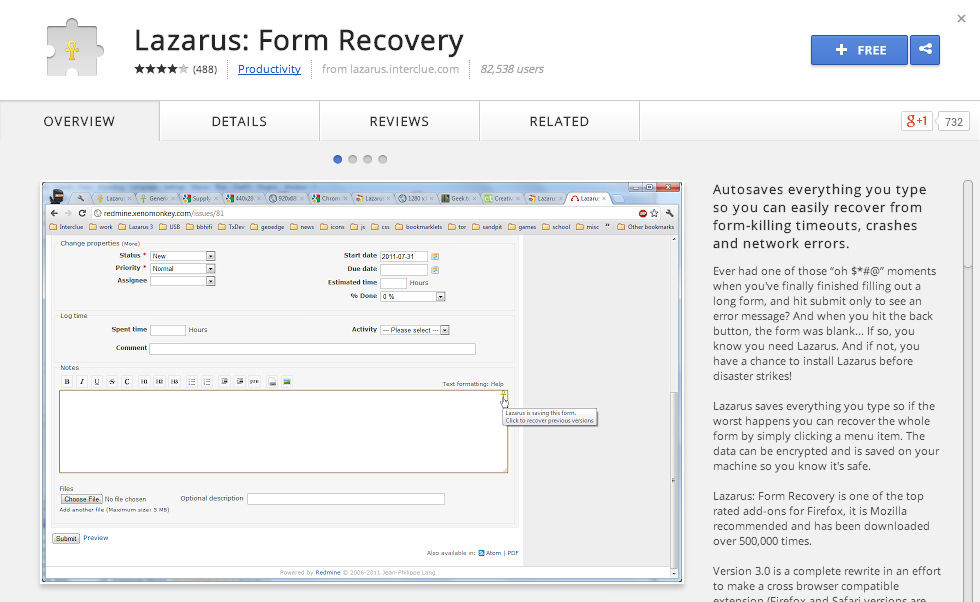Expand the bookmarks overflow chevron
Viewport: 980px width, 602px height.
[x=607, y=227]
